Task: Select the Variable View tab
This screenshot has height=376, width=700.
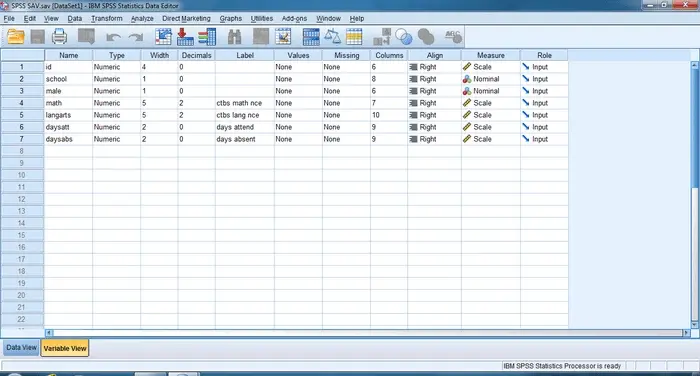Action: [65, 348]
